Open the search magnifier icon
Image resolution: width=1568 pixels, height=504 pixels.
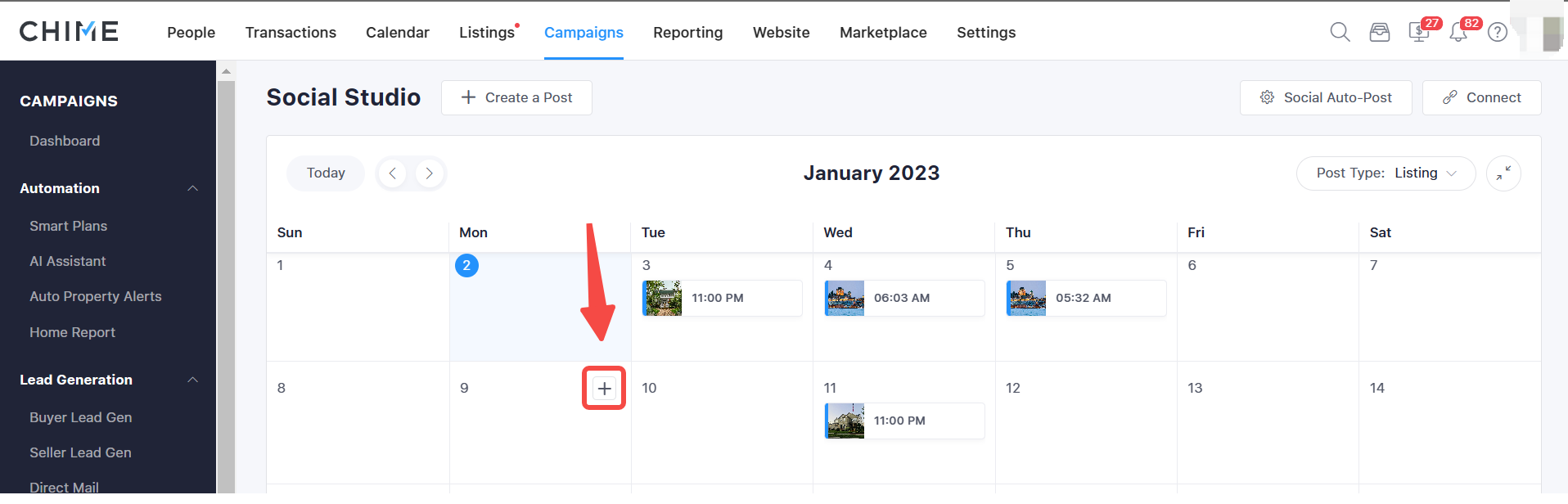[x=1340, y=32]
